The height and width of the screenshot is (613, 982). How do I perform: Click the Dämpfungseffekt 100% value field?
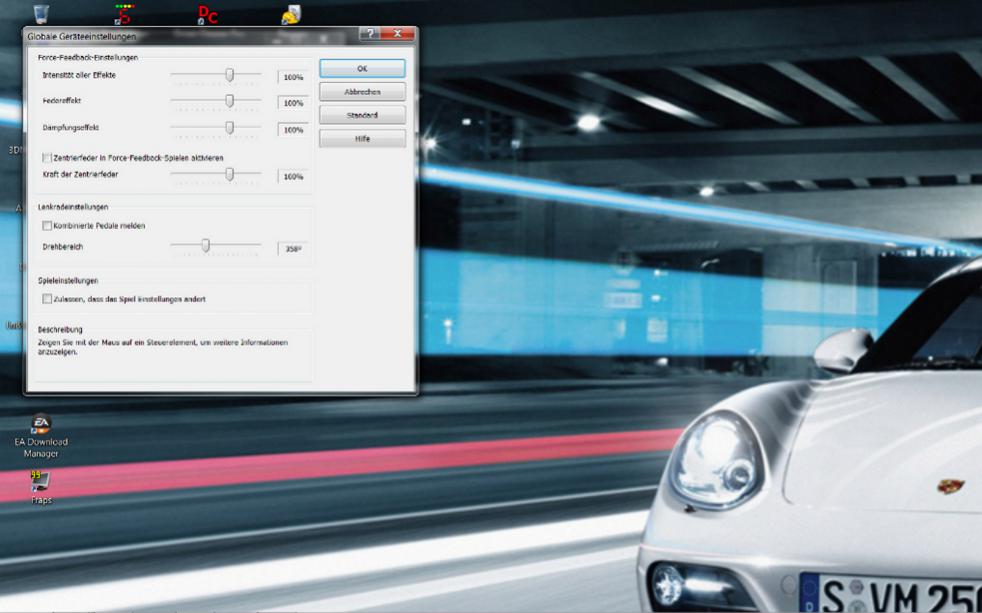click(x=293, y=130)
